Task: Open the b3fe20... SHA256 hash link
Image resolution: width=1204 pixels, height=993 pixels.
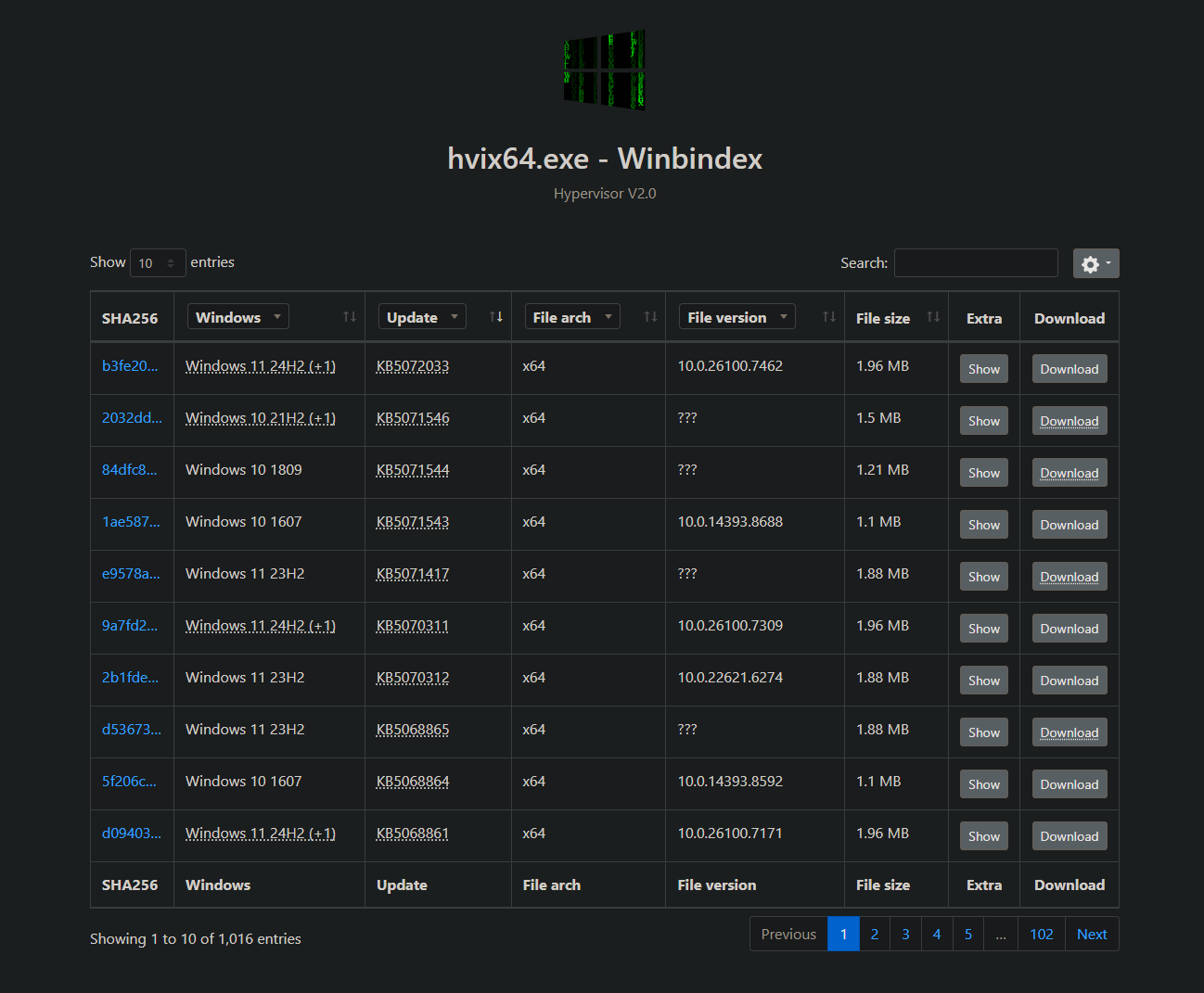Action: point(130,366)
